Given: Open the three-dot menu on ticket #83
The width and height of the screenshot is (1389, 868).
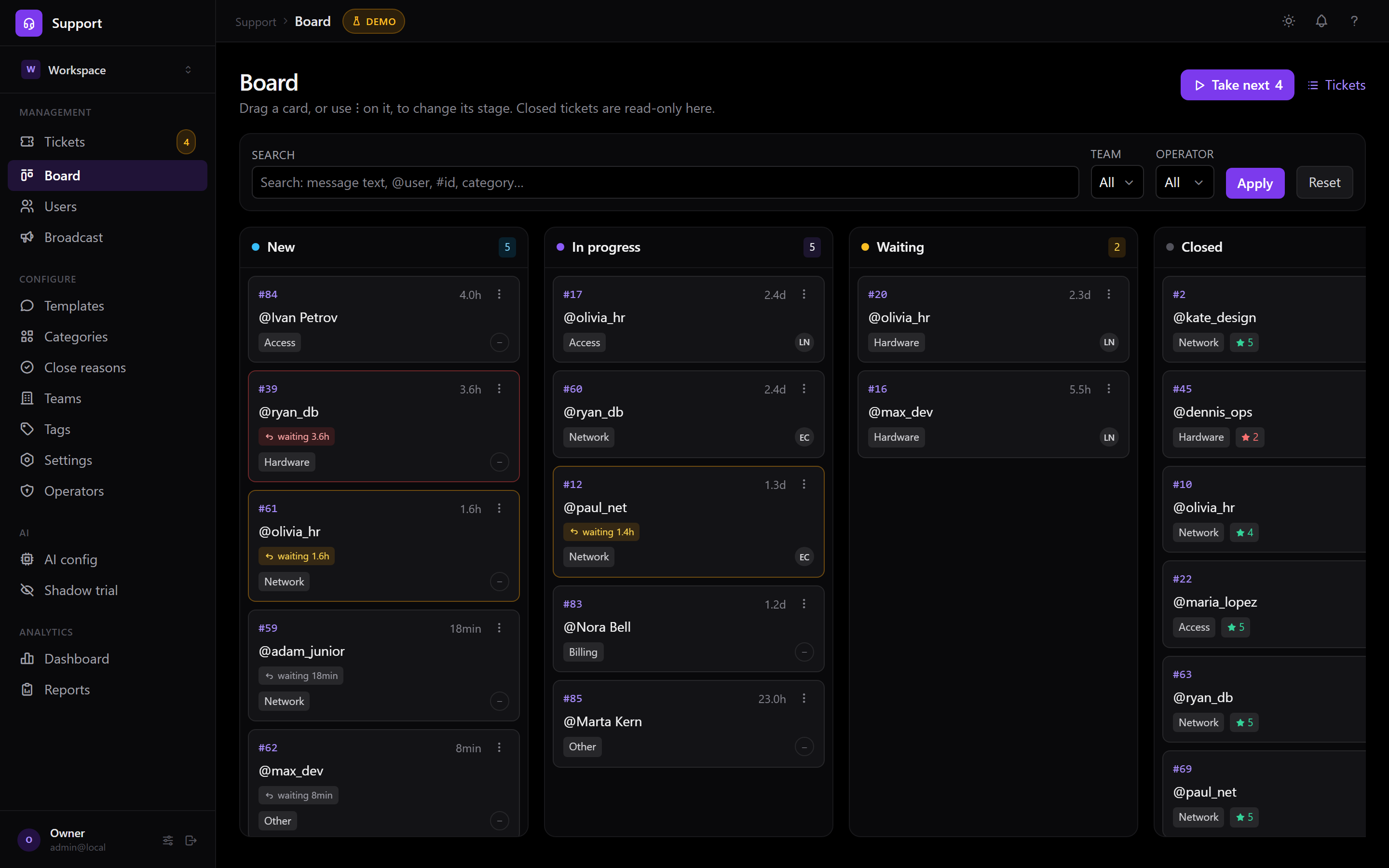Looking at the screenshot, I should click(x=804, y=604).
